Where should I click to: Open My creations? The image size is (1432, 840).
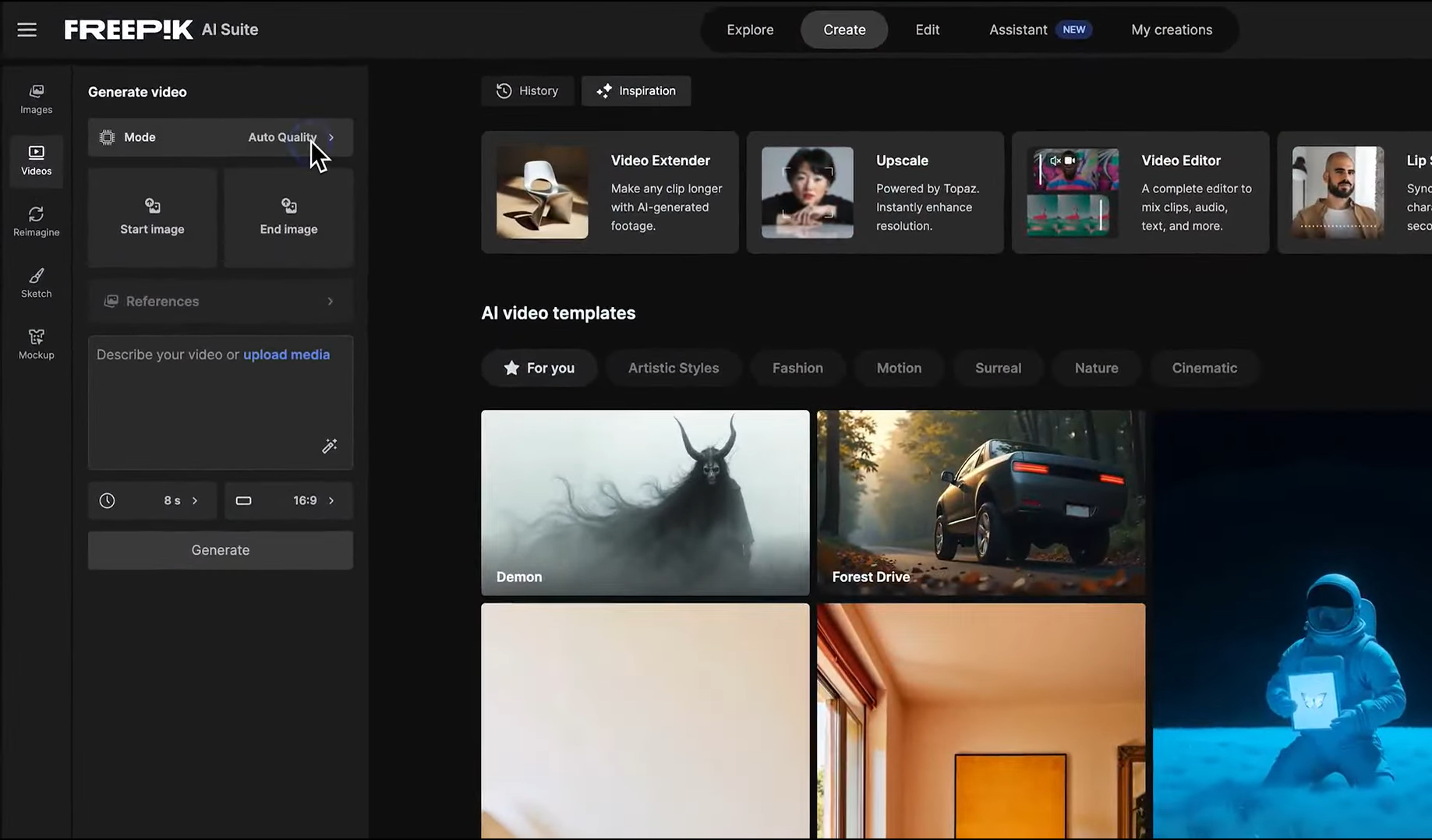(1172, 29)
